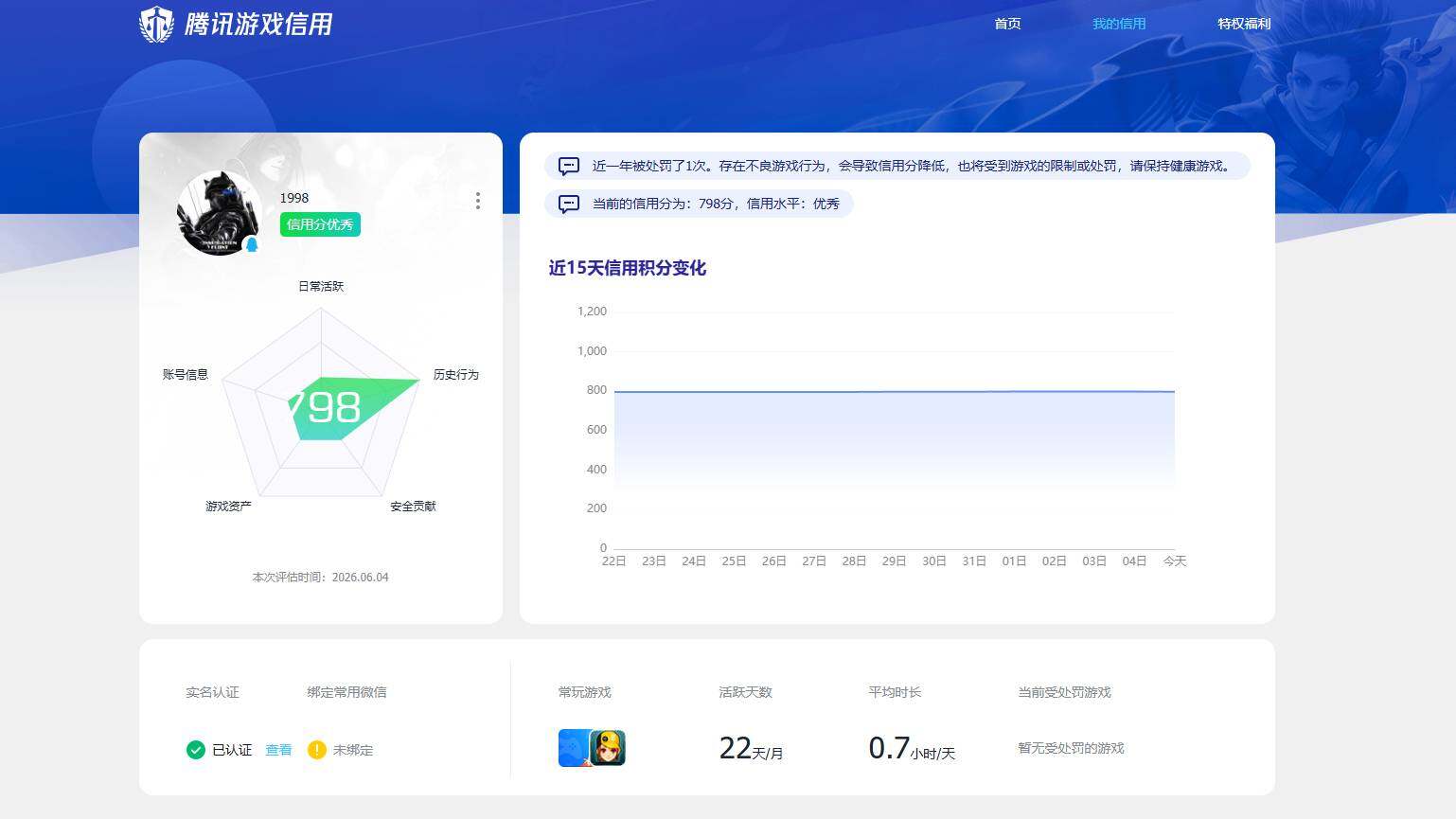Select 日常活跃 radar axis label
1456x819 pixels.
(x=321, y=286)
